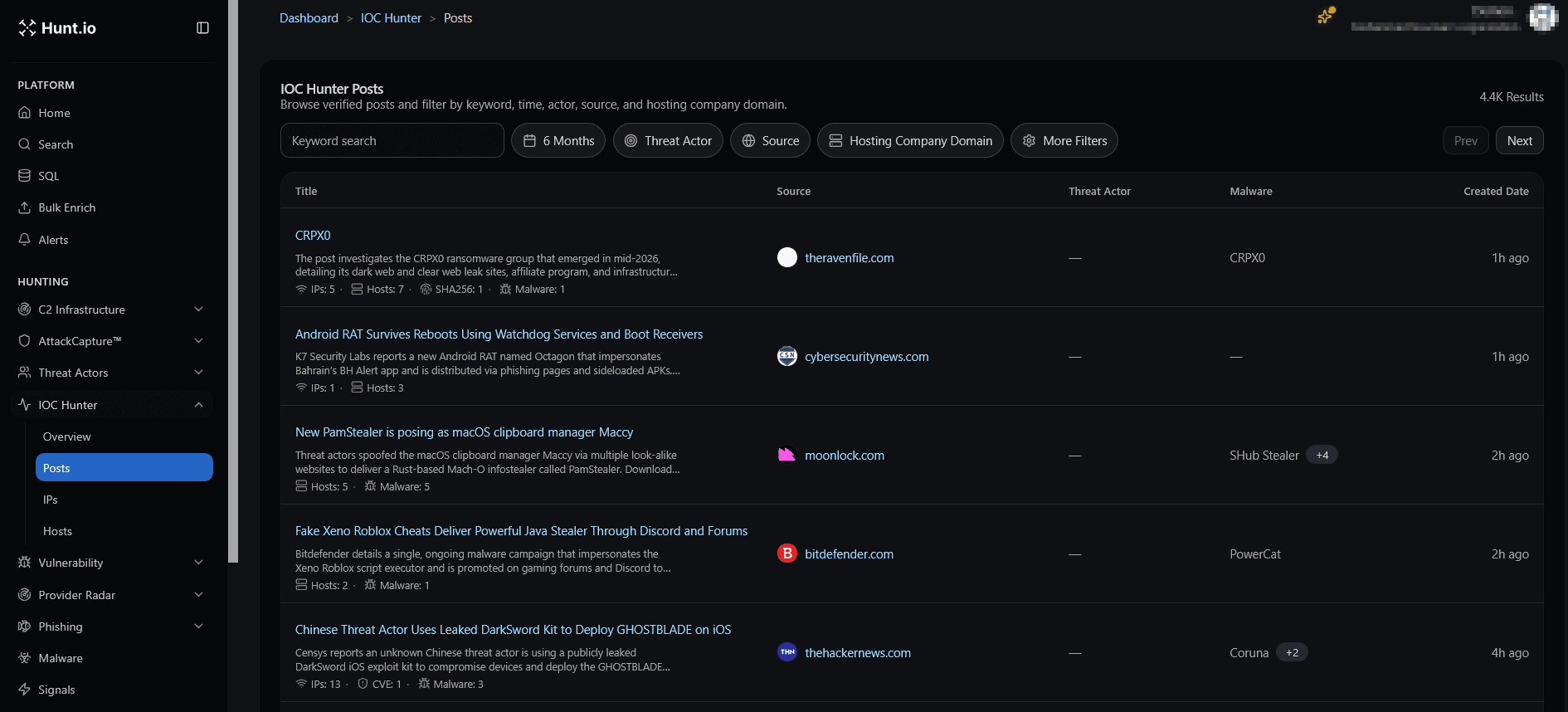
Task: Click the Threat Actors people icon
Action: [25, 373]
